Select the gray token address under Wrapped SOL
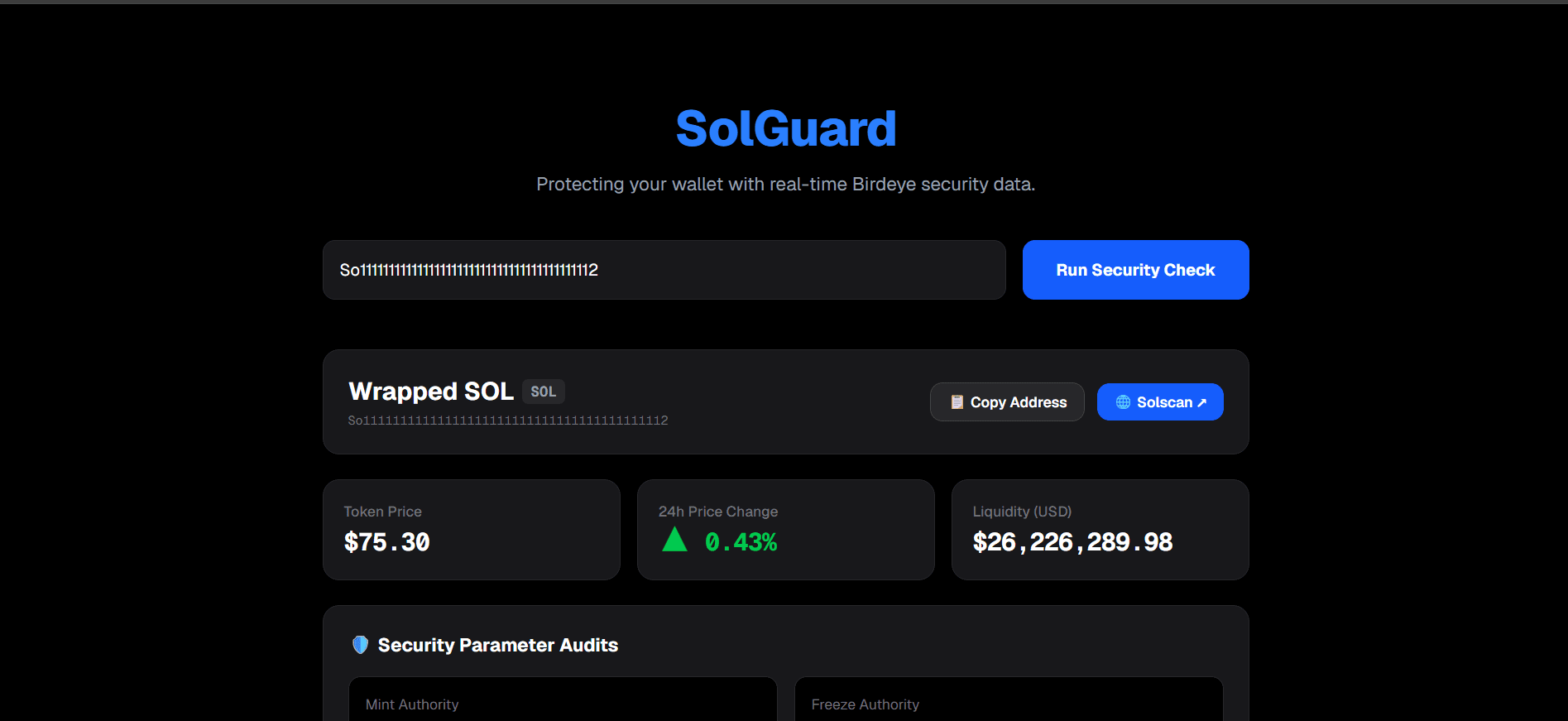 (508, 421)
